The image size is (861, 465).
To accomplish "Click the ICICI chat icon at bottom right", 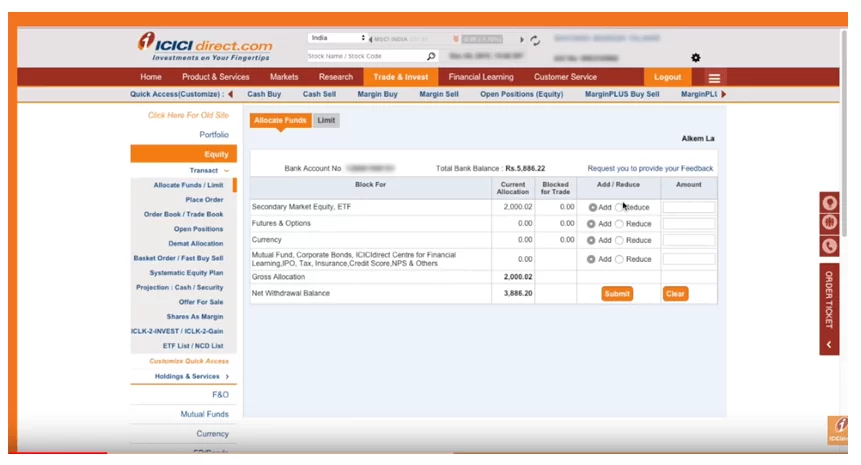I will [x=838, y=430].
